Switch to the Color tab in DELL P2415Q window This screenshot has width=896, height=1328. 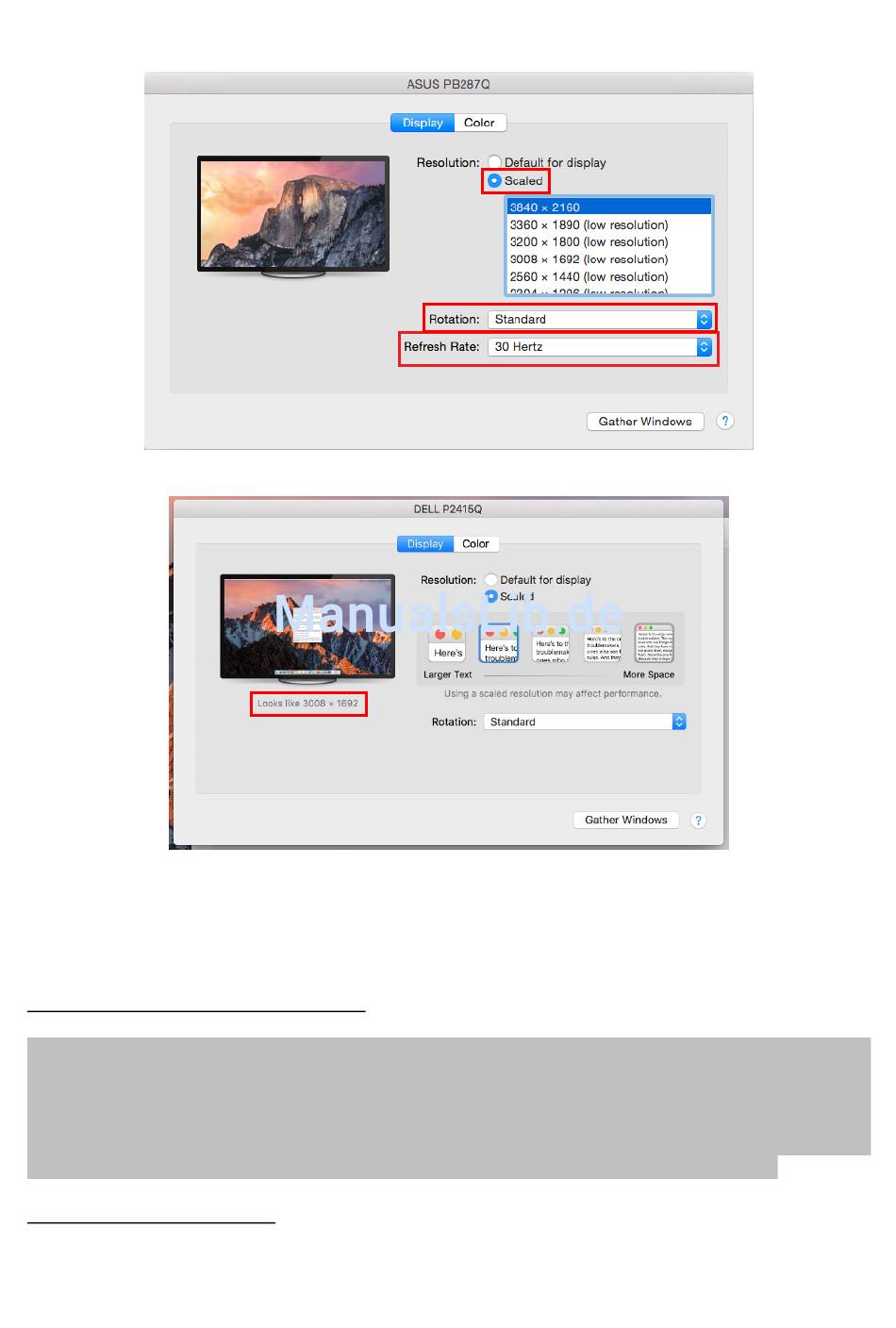pos(475,544)
